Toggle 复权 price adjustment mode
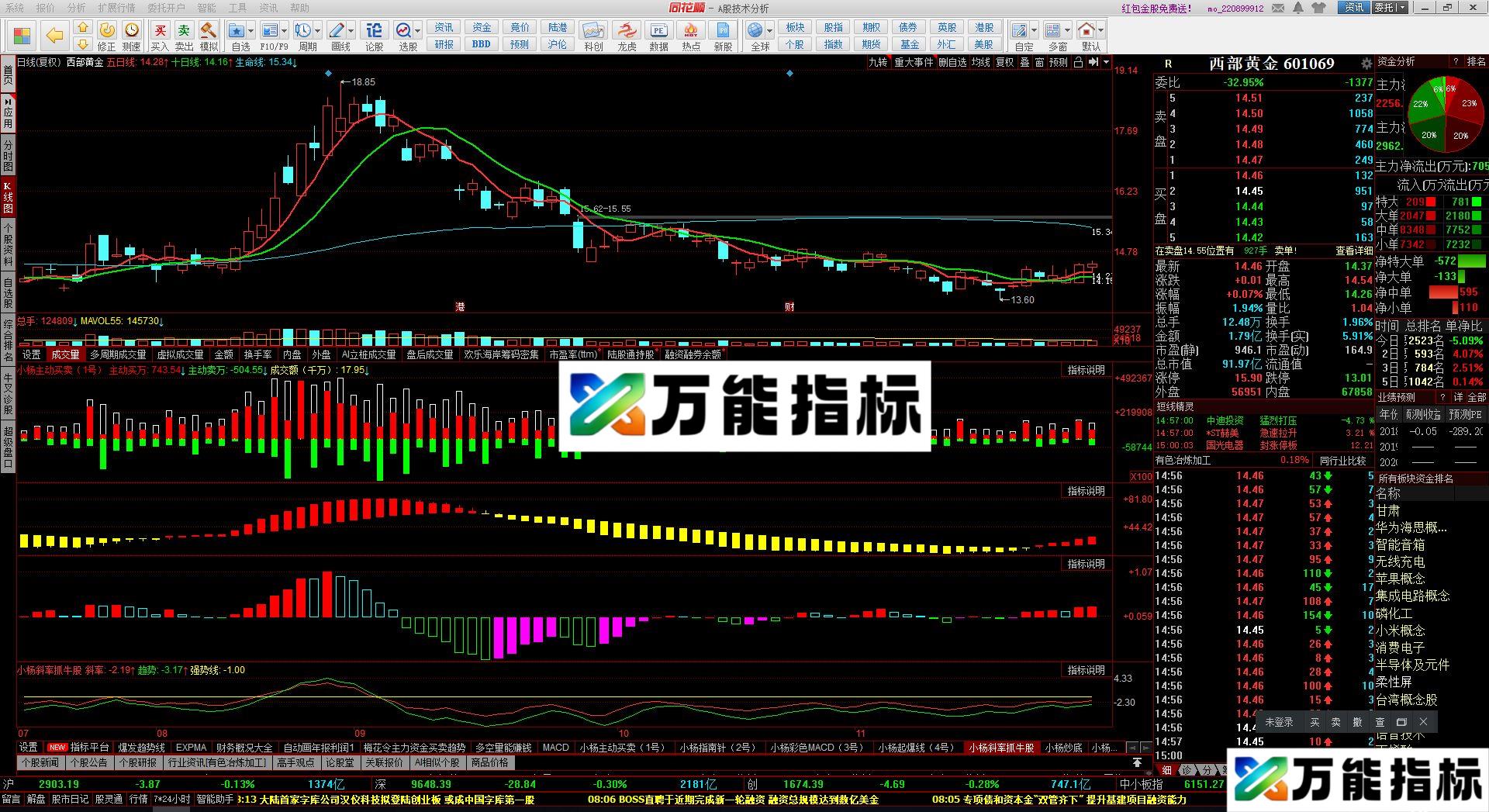Screen dimensions: 1489x812 (x=1005, y=63)
